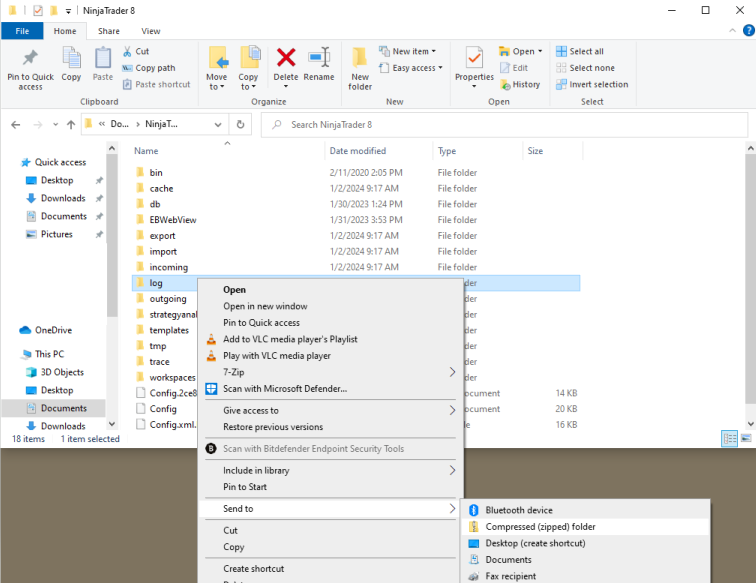Click the Search NinjaTrader 8 field
This screenshot has height=583, width=756.
pyautogui.click(x=504, y=125)
